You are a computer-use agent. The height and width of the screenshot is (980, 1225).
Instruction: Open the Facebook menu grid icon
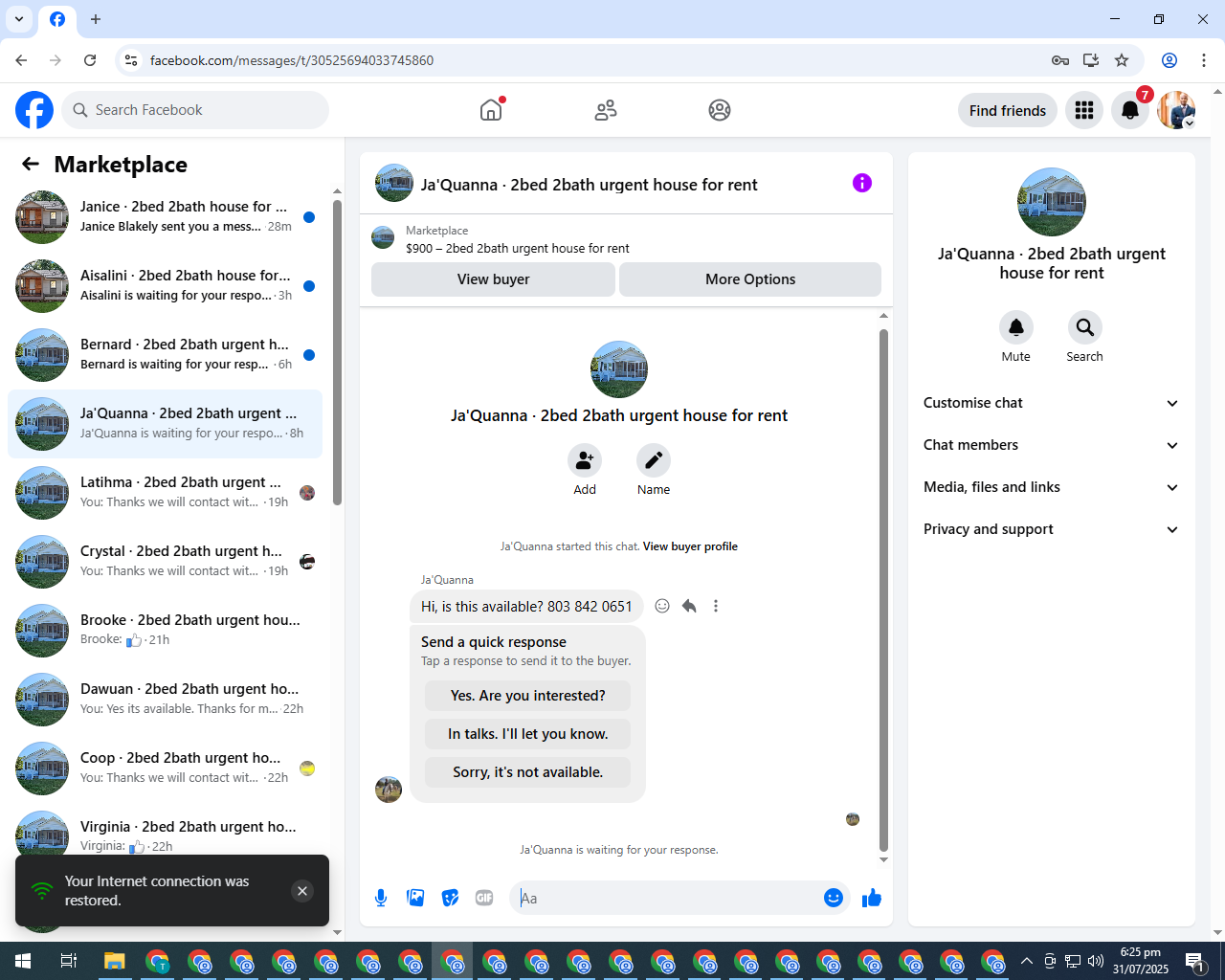tap(1084, 110)
